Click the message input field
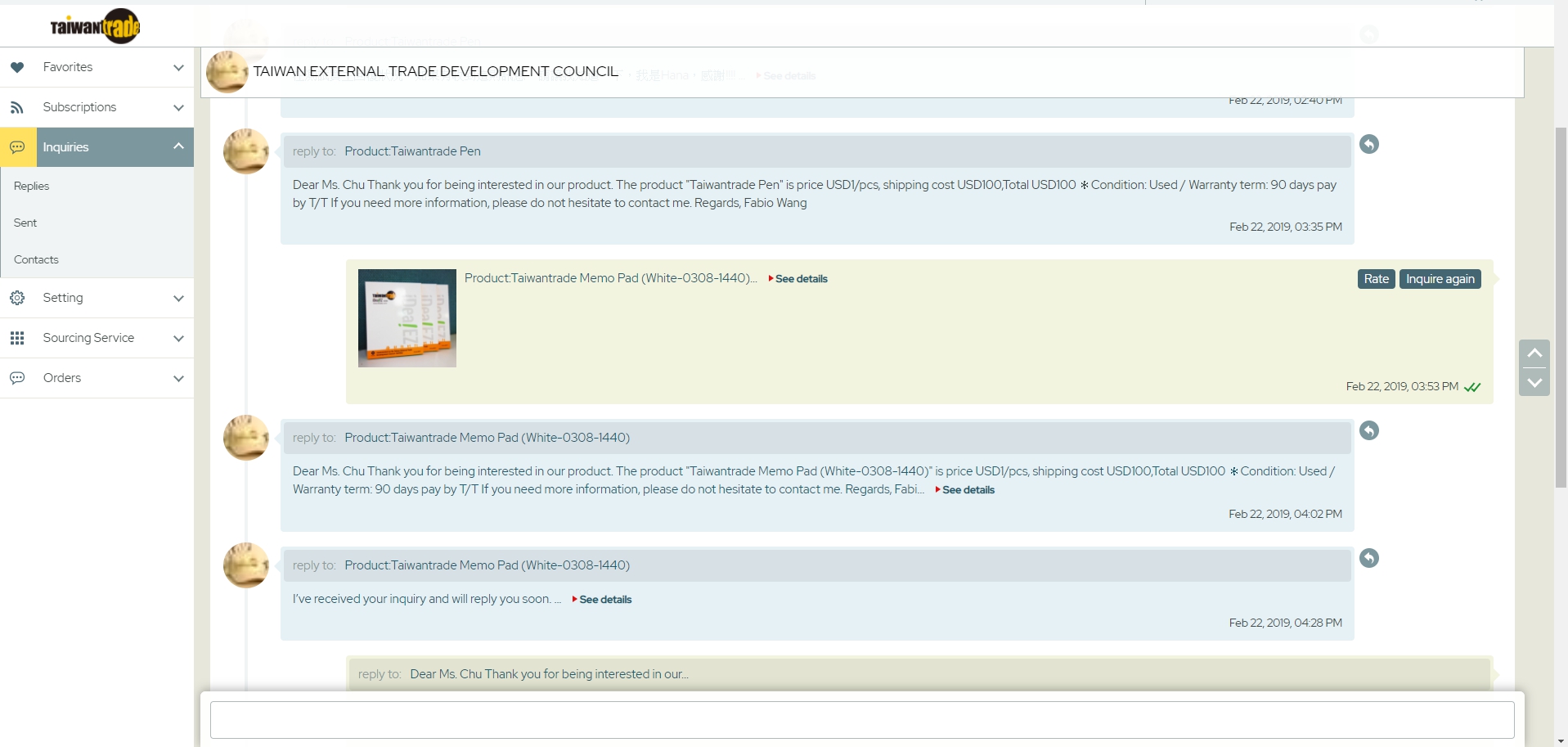 [x=862, y=720]
